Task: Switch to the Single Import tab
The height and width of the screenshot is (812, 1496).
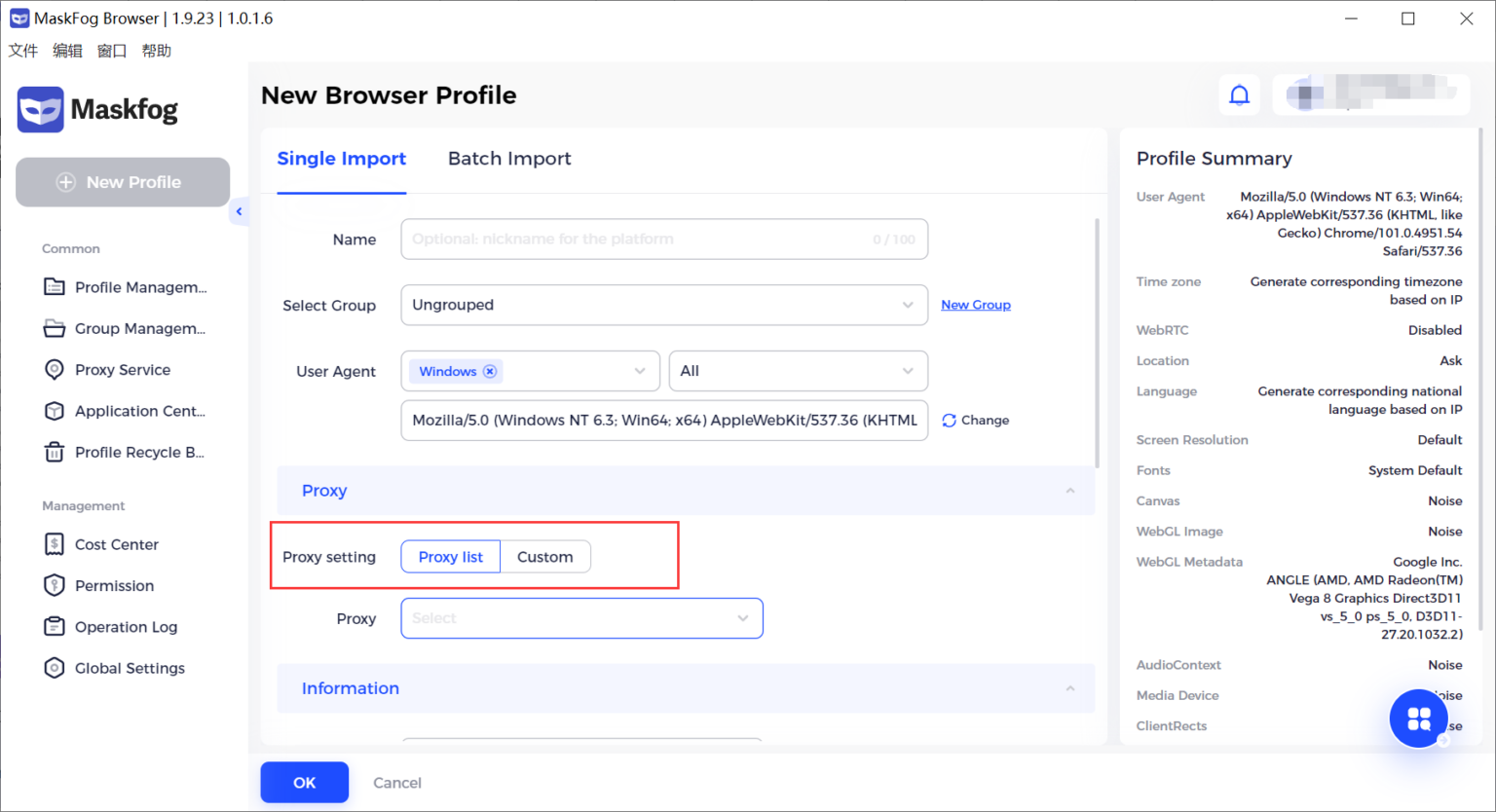Action: (342, 159)
